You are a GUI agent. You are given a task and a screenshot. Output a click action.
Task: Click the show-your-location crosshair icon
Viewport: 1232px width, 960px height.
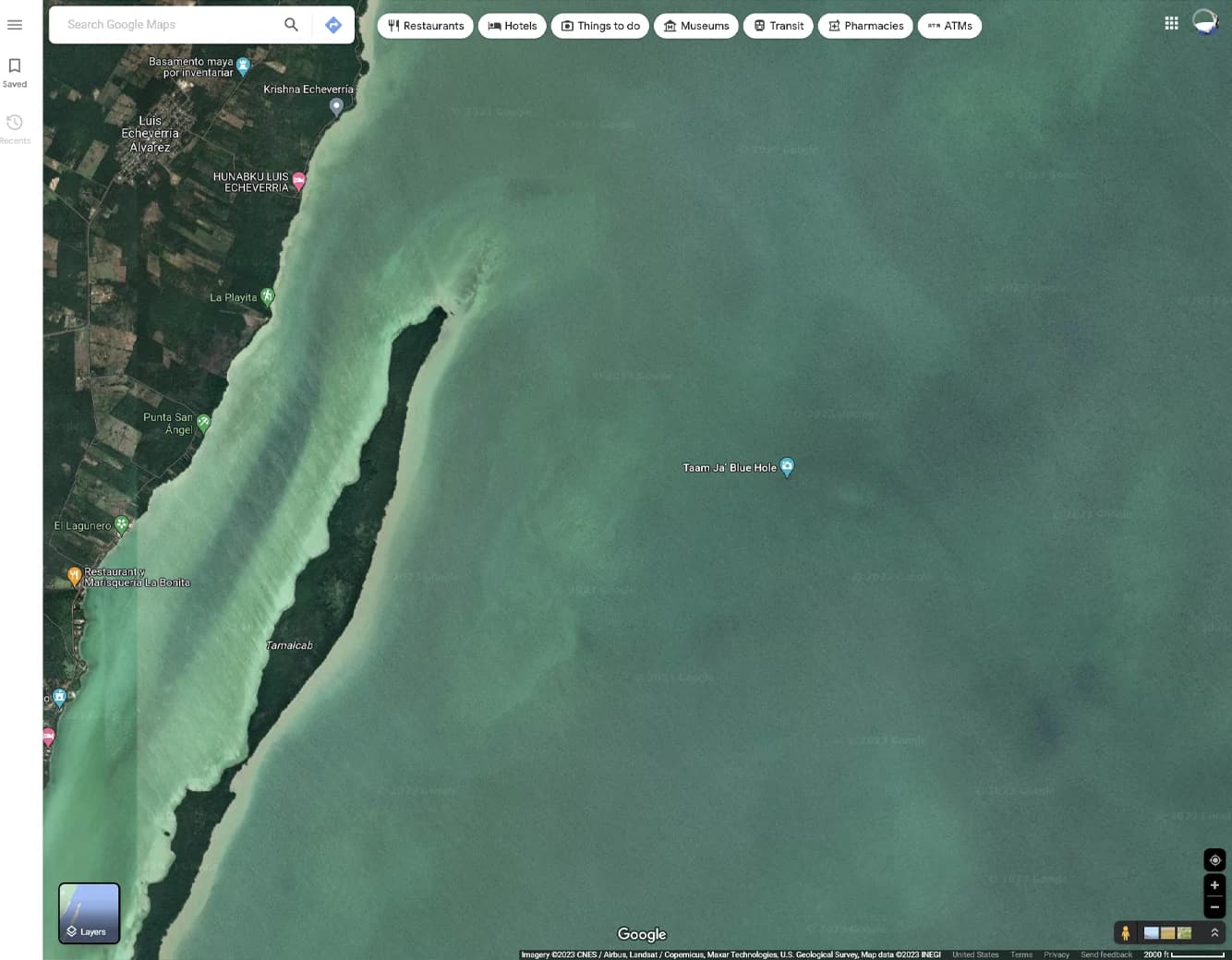tap(1214, 859)
